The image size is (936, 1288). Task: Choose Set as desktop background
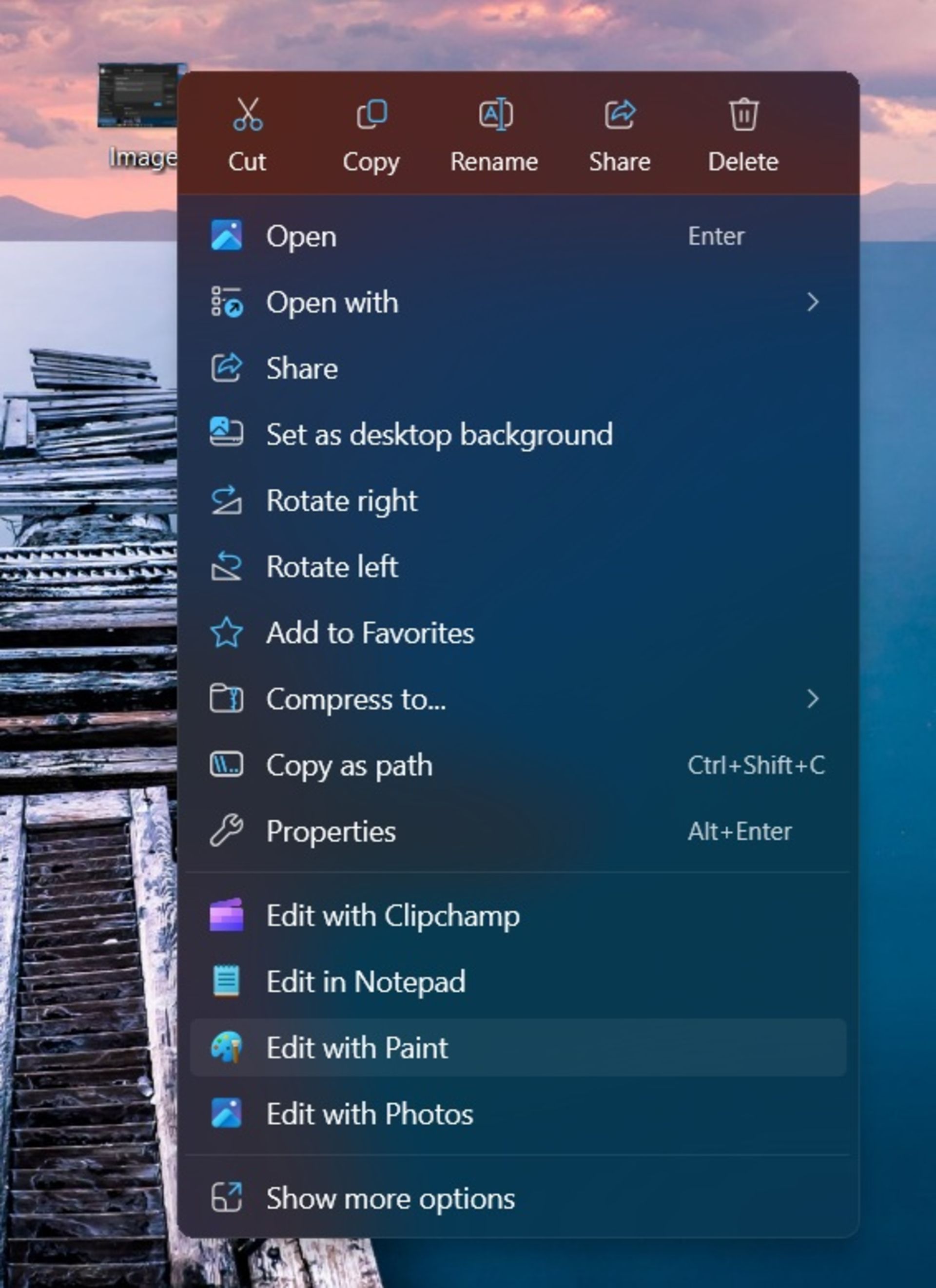439,434
